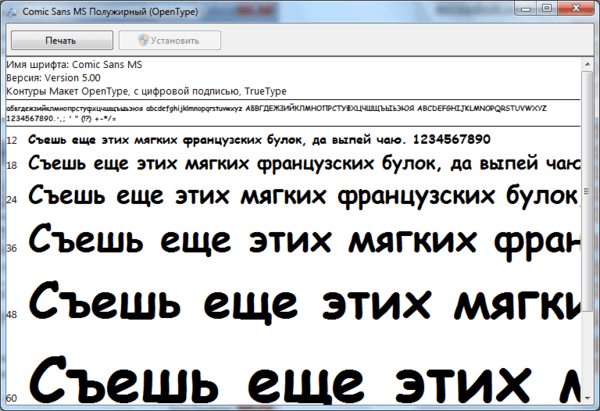600x411 pixels.
Task: Click the scrollbar up arrow
Action: 587,64
